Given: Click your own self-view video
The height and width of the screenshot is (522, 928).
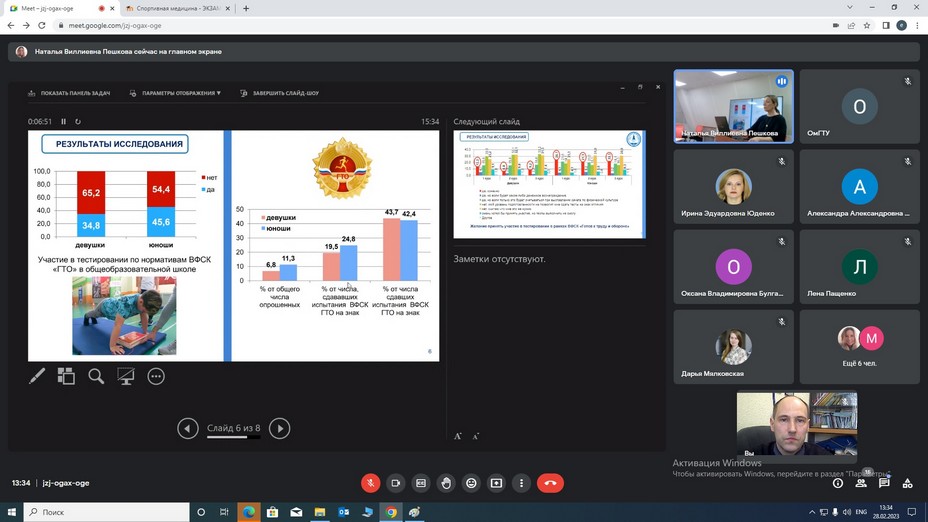Looking at the screenshot, I should coord(797,424).
